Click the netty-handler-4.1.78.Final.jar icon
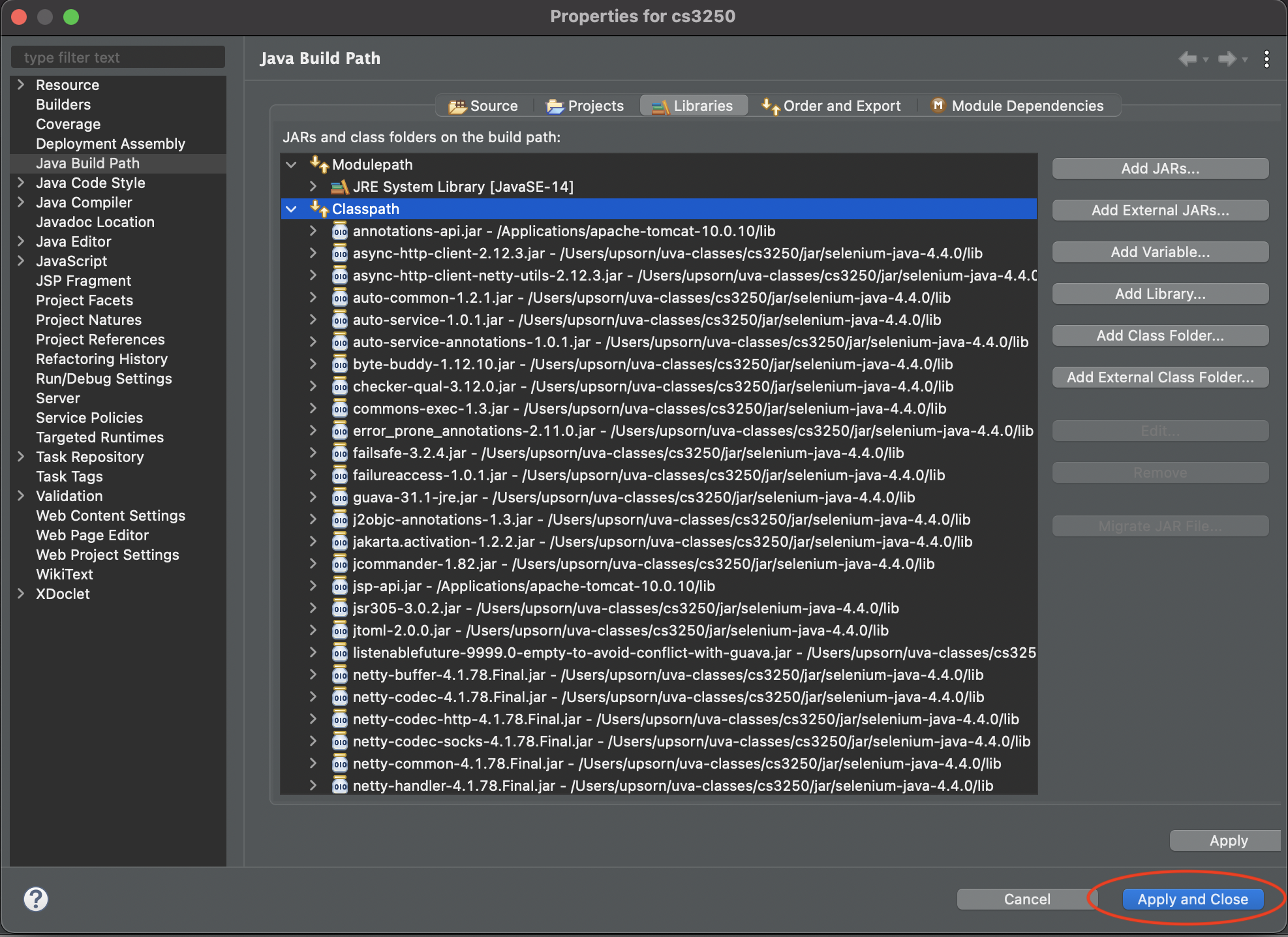The image size is (1288, 937). [x=339, y=786]
